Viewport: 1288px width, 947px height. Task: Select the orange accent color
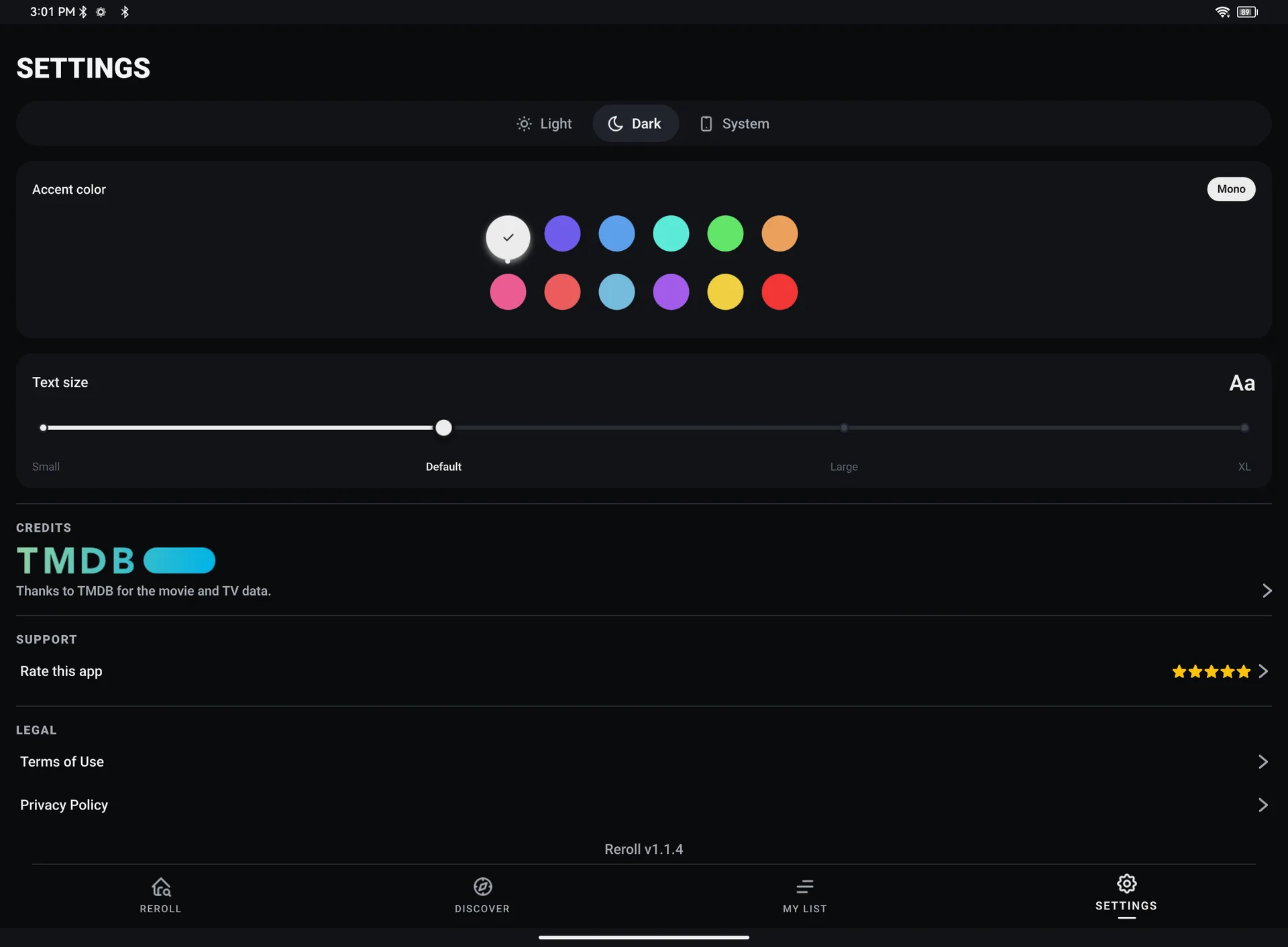[x=780, y=233]
